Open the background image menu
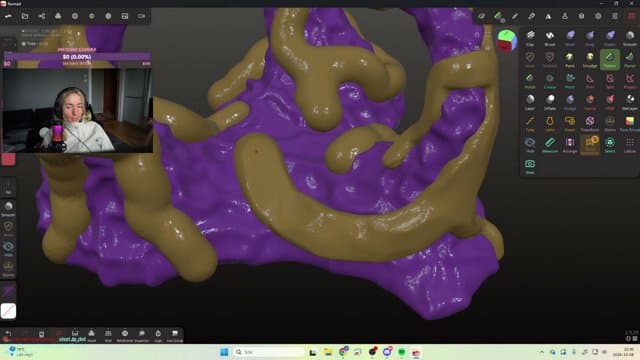Viewport: 640px width, 360px height. (x=125, y=16)
